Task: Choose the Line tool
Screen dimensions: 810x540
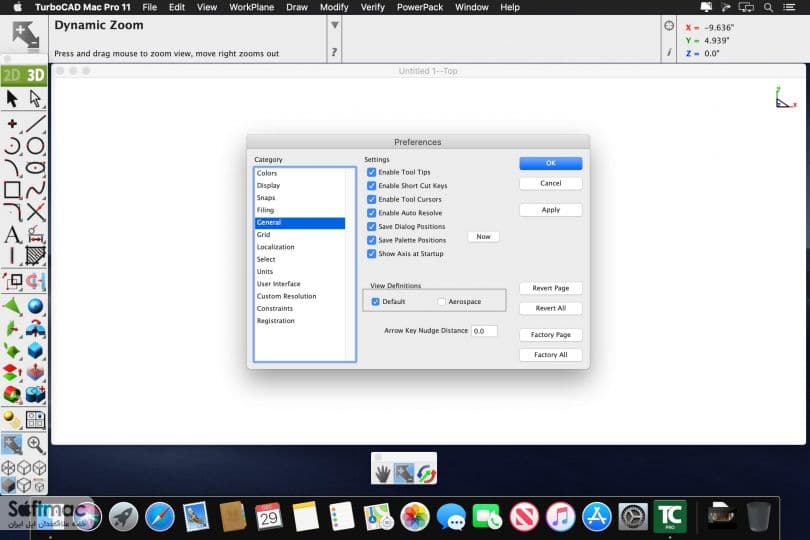Action: click(35, 124)
